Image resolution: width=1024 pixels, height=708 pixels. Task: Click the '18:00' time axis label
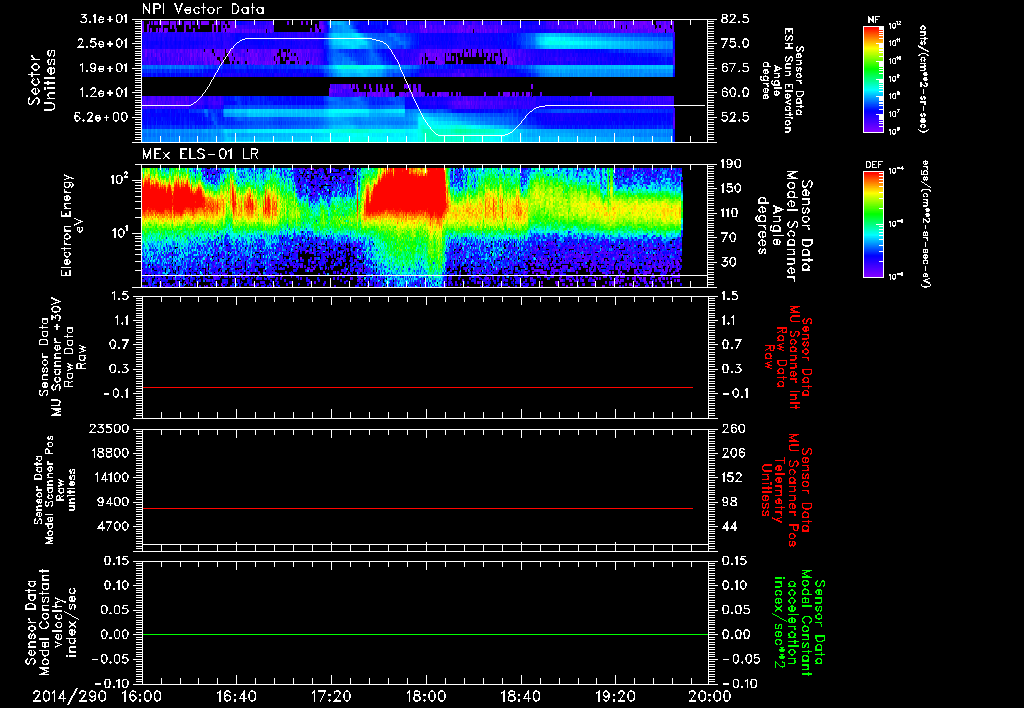click(426, 697)
